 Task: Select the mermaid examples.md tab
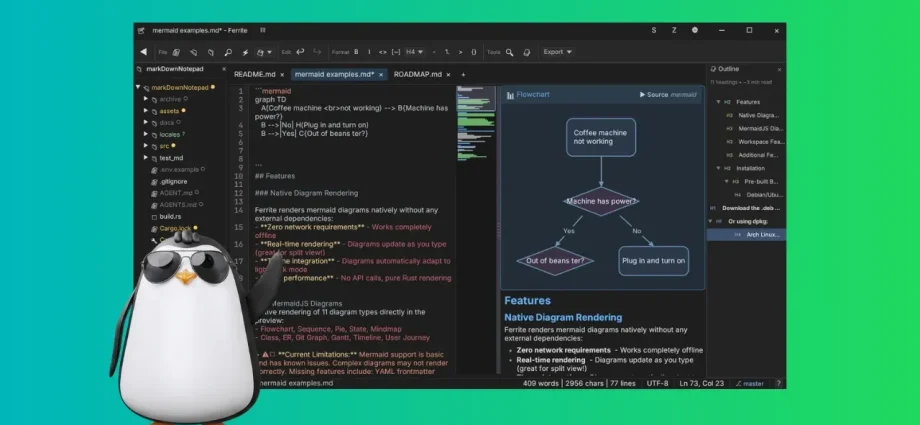pos(334,75)
